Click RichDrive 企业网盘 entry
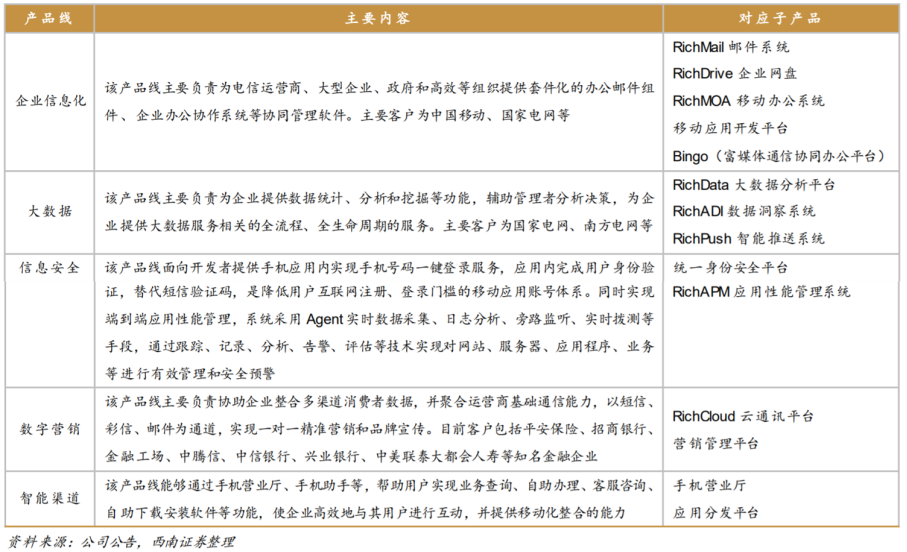The image size is (907, 552). pos(735,73)
